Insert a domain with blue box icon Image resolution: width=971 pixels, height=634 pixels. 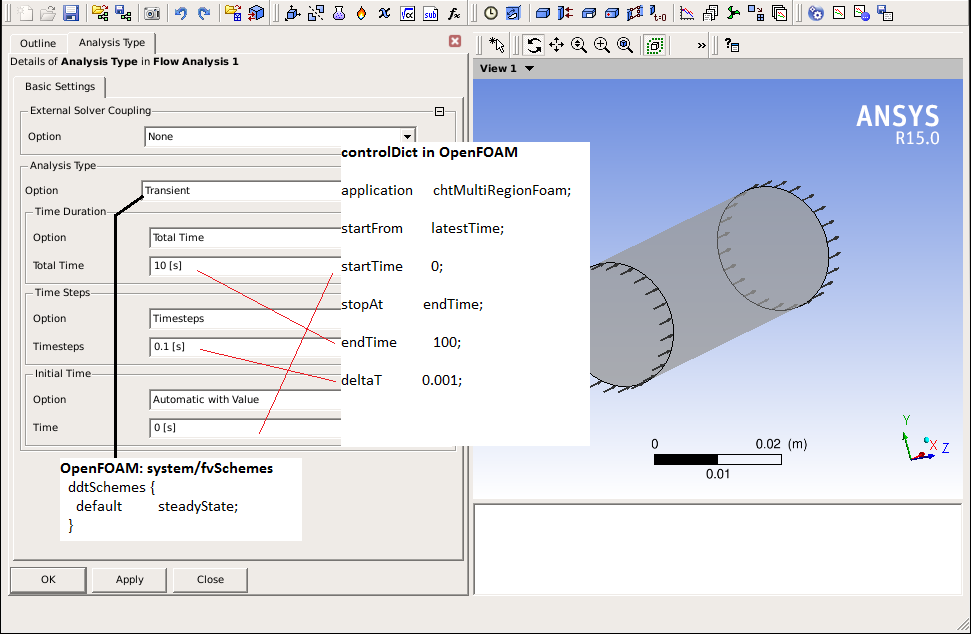pos(543,12)
